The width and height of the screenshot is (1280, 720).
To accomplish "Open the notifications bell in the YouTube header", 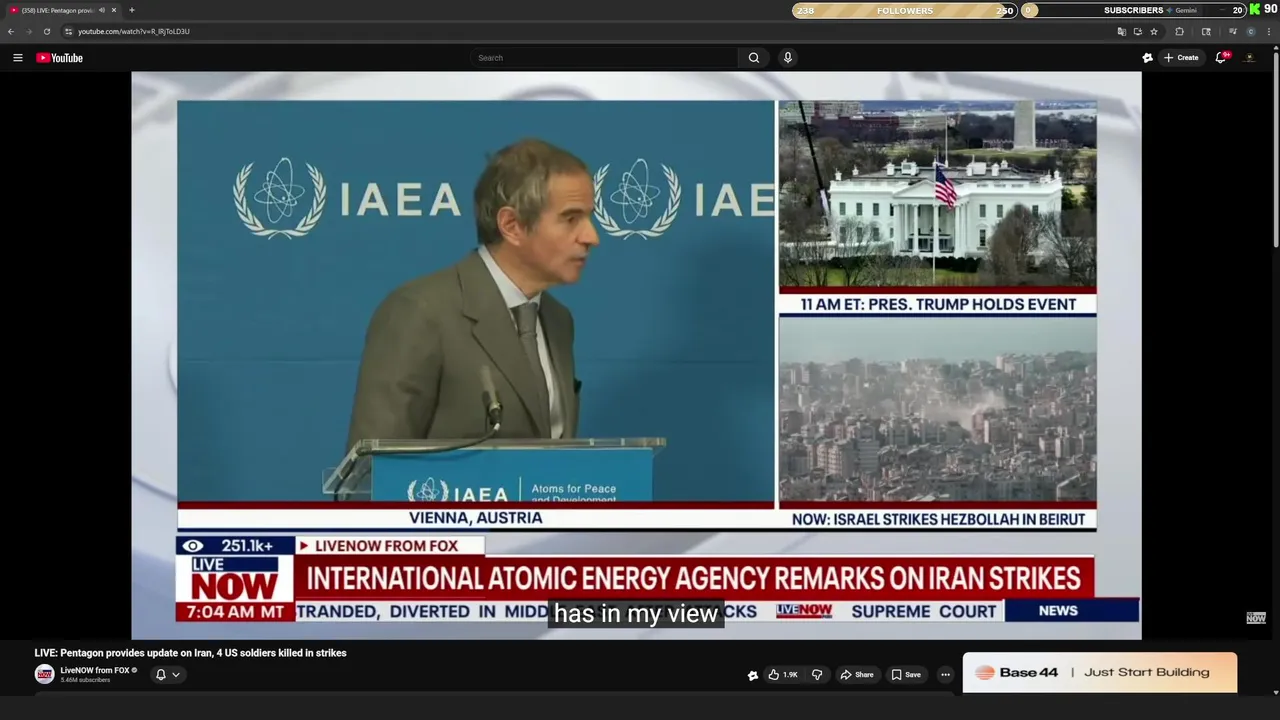I will coord(1221,58).
